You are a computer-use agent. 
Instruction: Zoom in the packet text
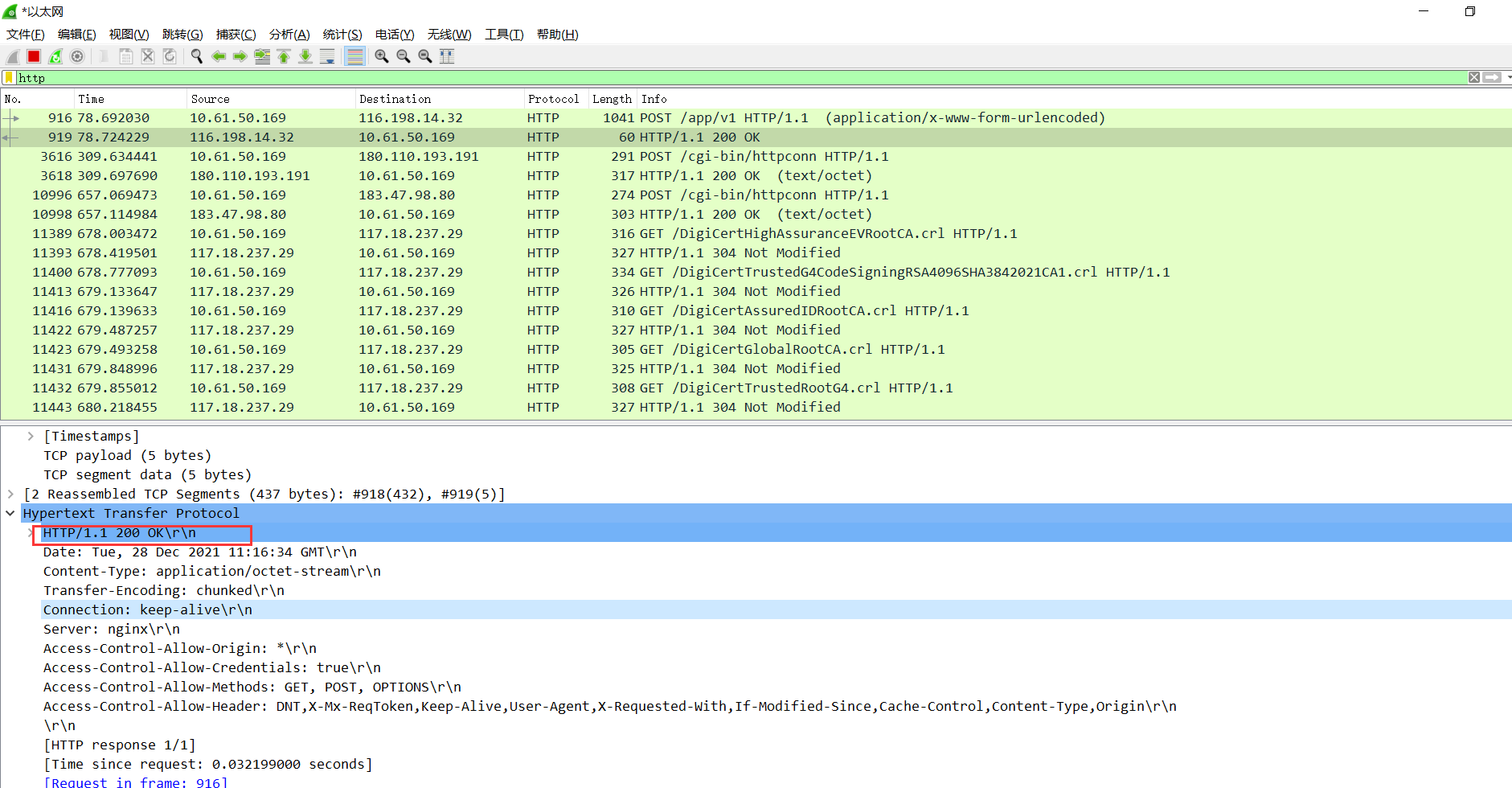point(382,56)
